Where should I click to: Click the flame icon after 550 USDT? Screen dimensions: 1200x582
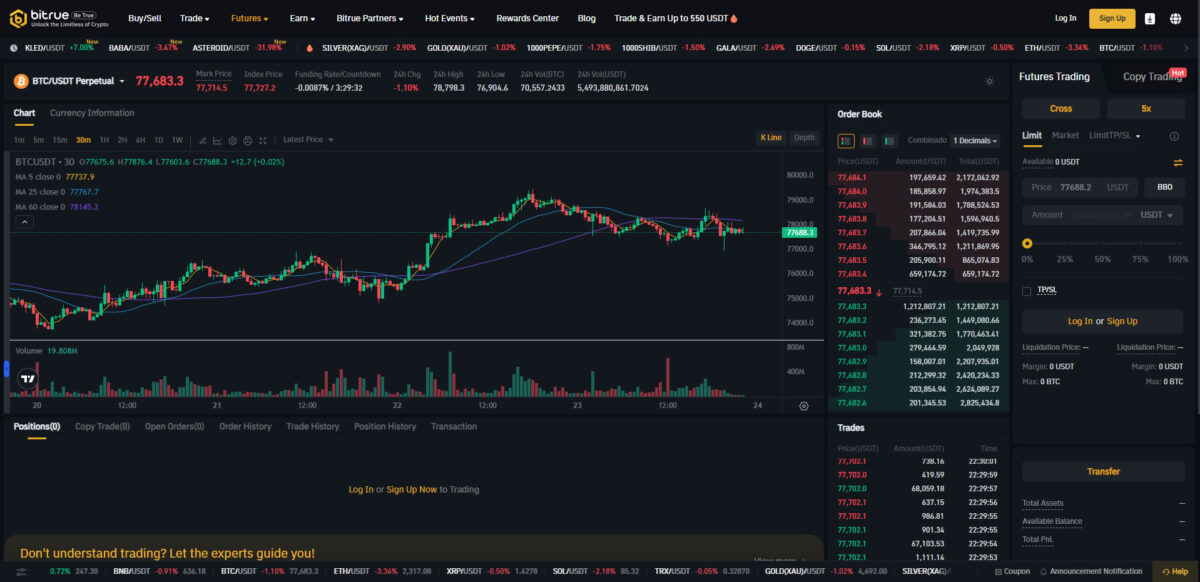point(734,18)
